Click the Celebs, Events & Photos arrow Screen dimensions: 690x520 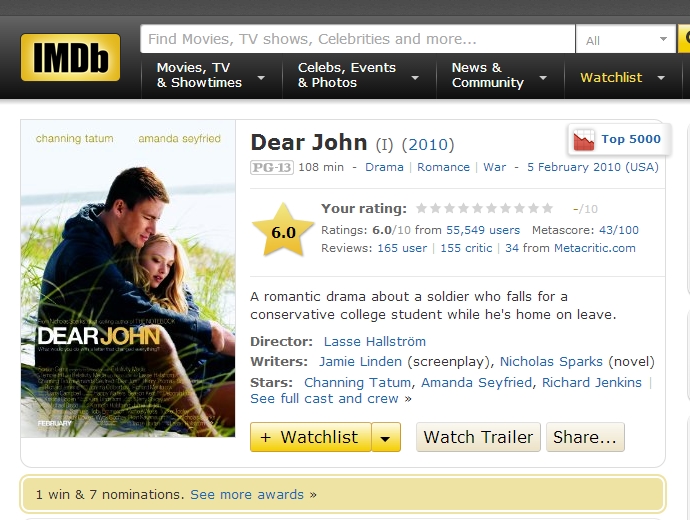tap(415, 78)
